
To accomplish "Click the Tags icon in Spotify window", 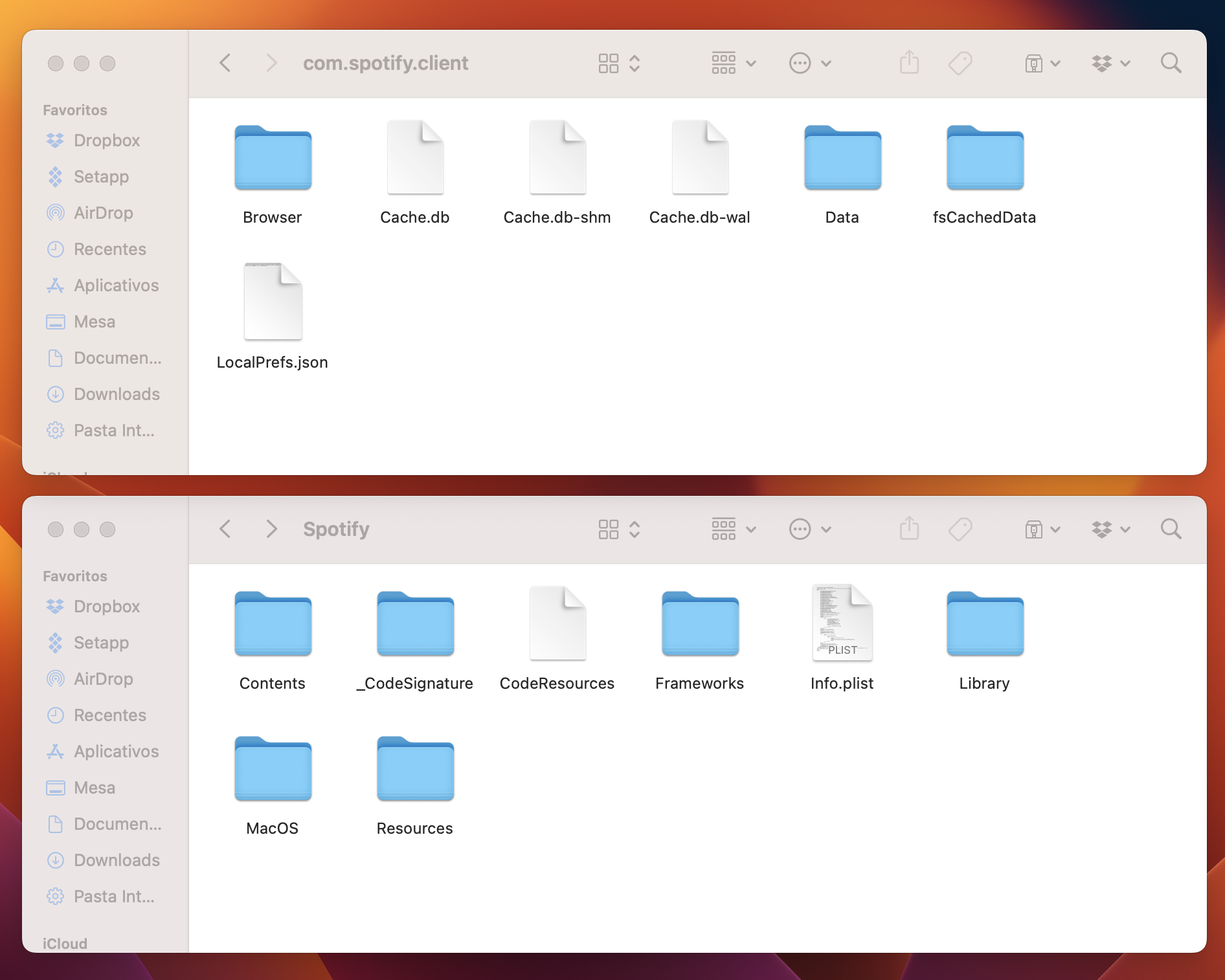I will 960,529.
